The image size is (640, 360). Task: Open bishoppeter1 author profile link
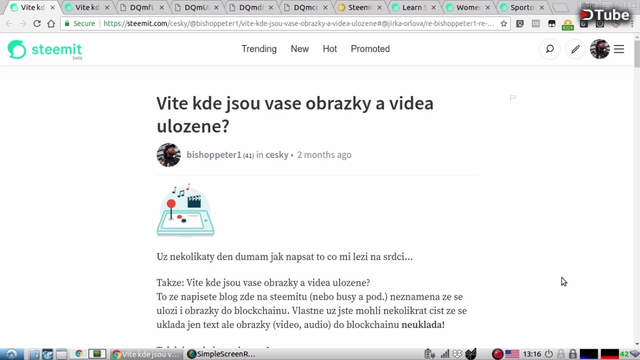coord(213,155)
